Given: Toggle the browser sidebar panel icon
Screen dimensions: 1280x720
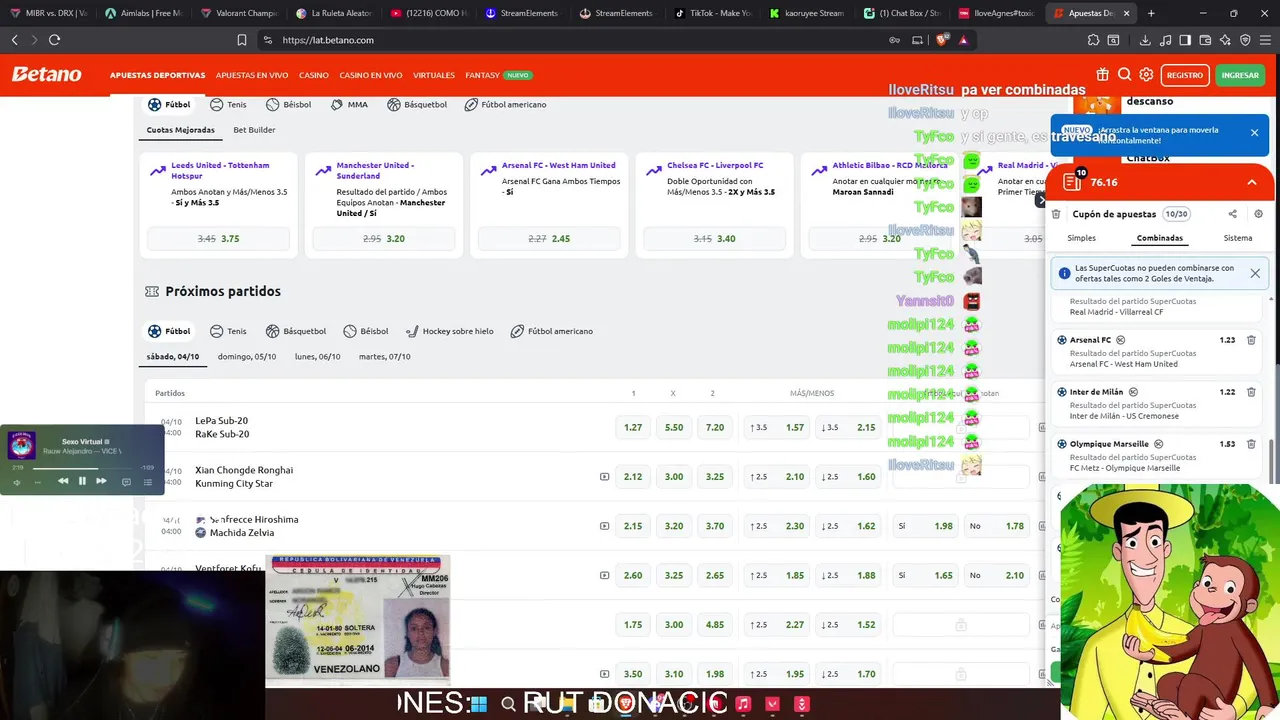Looking at the screenshot, I should 1185,40.
